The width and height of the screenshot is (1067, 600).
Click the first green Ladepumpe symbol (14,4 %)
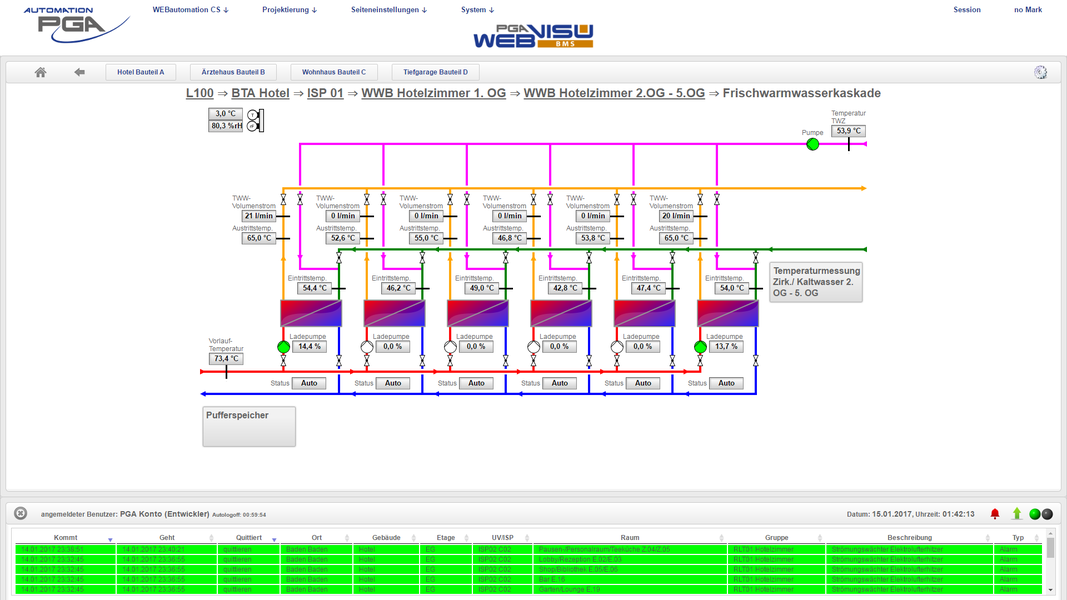284,347
